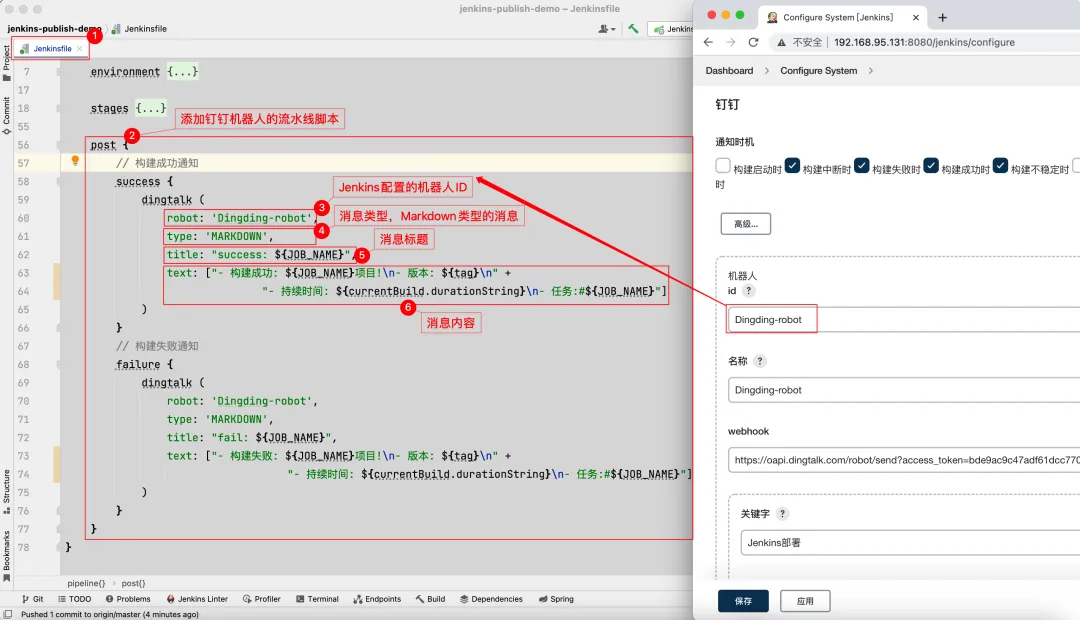Expand the folded stages block
The image size is (1080, 620).
[151, 108]
